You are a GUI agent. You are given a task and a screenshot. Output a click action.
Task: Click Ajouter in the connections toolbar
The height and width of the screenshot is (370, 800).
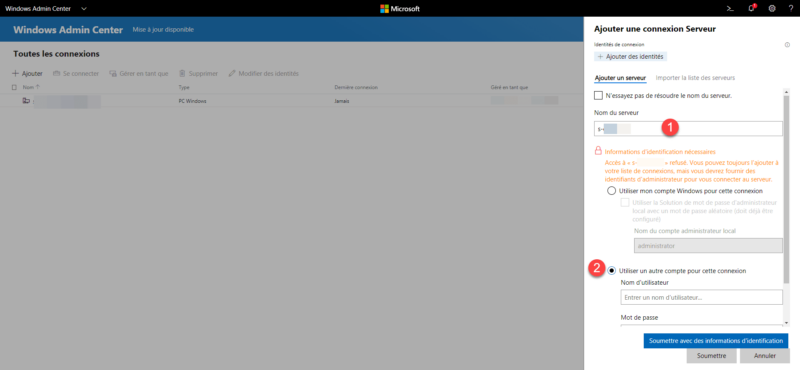27,73
